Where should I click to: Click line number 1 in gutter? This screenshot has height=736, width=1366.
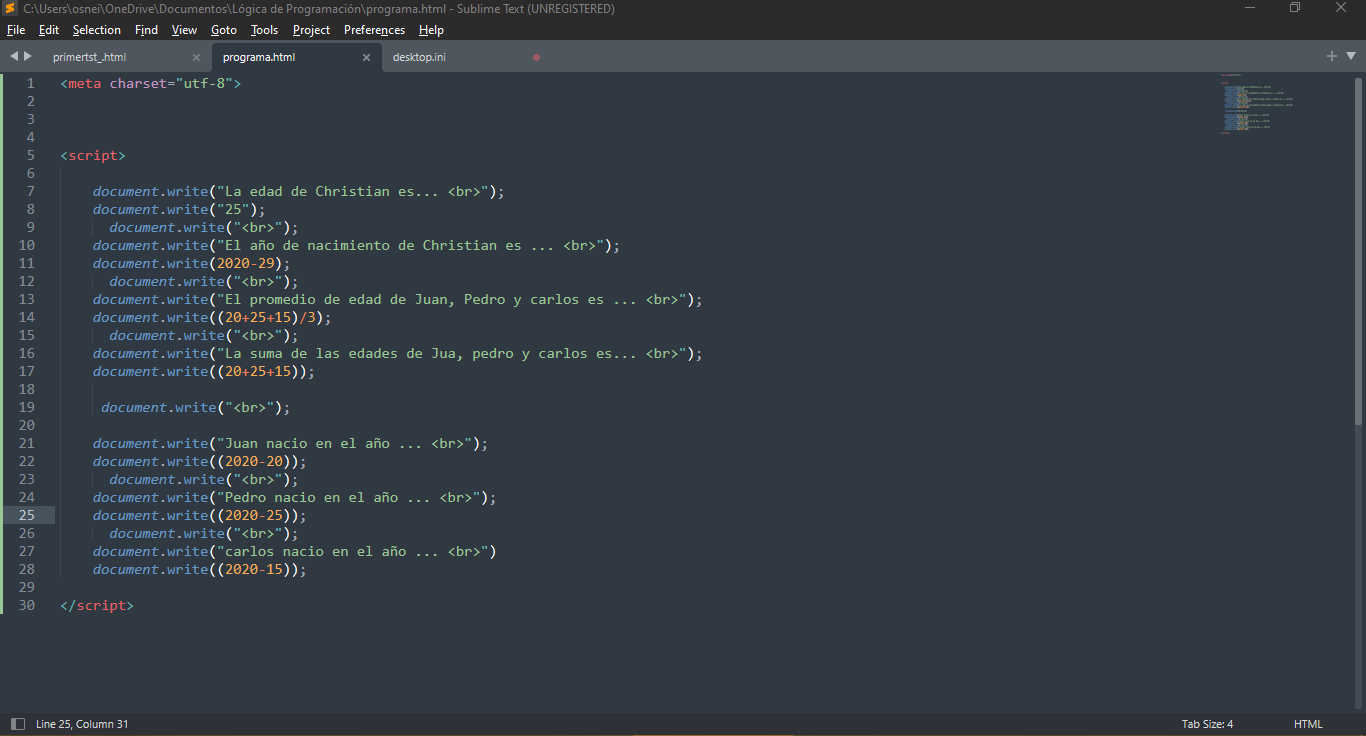31,83
